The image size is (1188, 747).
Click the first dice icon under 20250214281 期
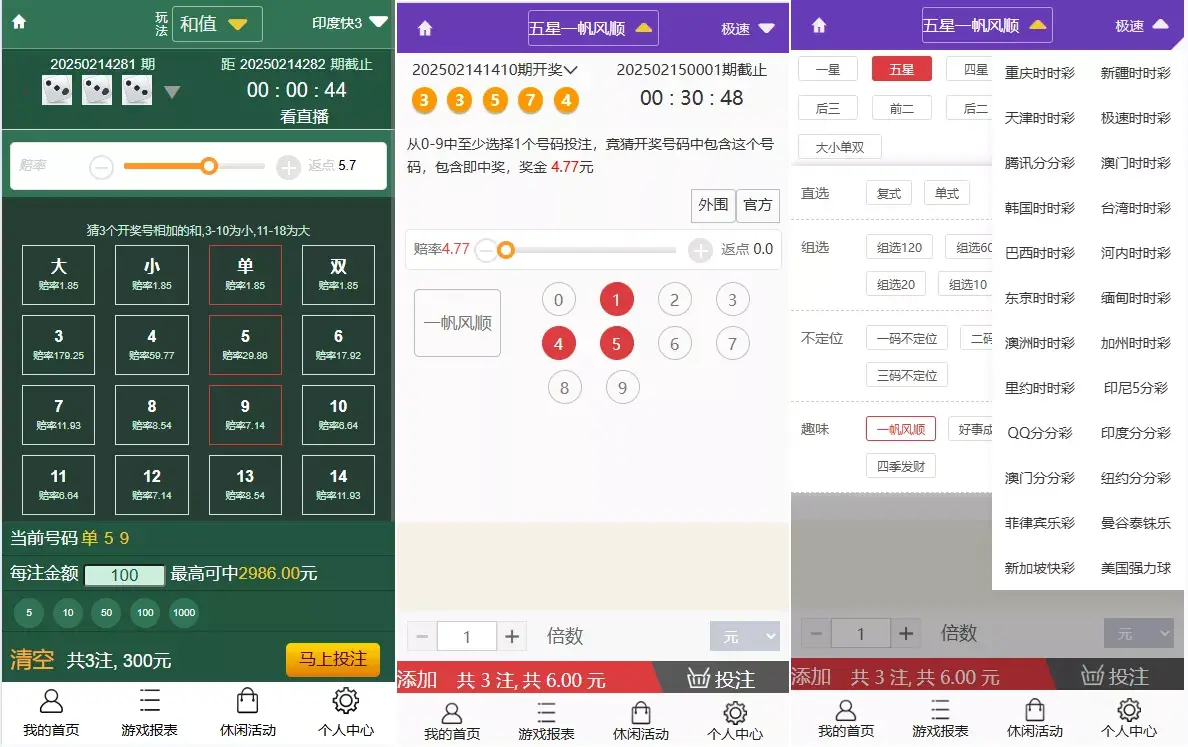57,91
